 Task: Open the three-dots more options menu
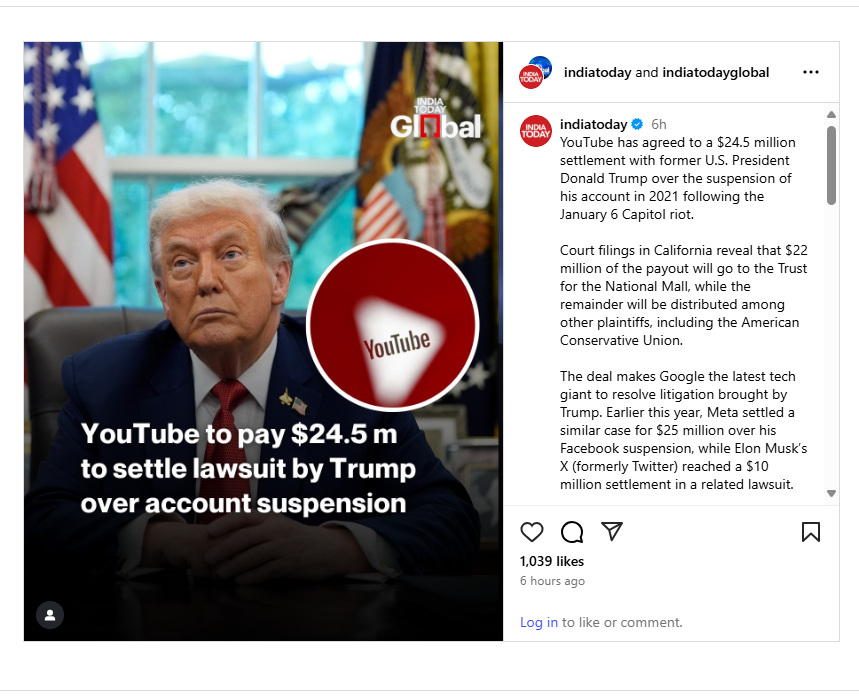(x=811, y=72)
